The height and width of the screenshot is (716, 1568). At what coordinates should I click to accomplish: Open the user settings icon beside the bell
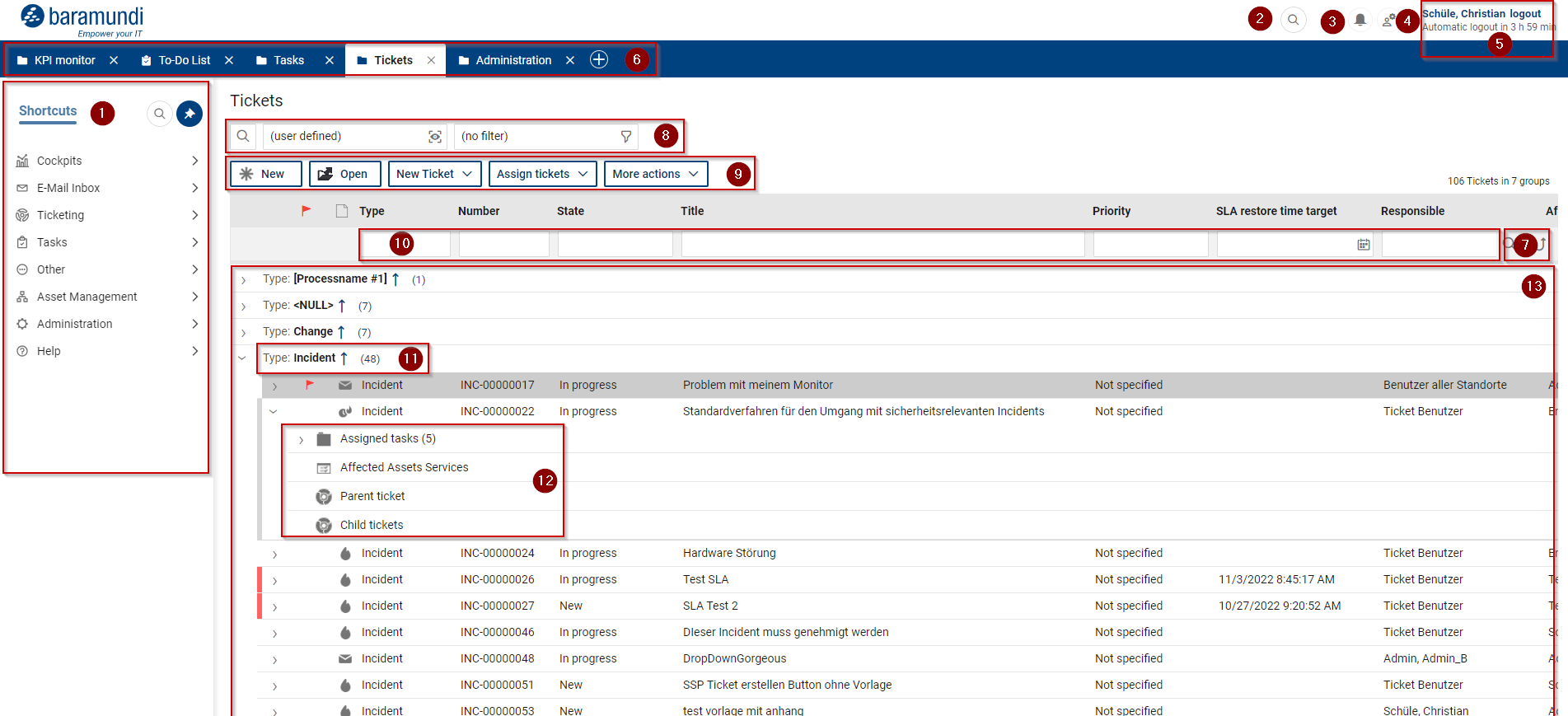pyautogui.click(x=1388, y=20)
